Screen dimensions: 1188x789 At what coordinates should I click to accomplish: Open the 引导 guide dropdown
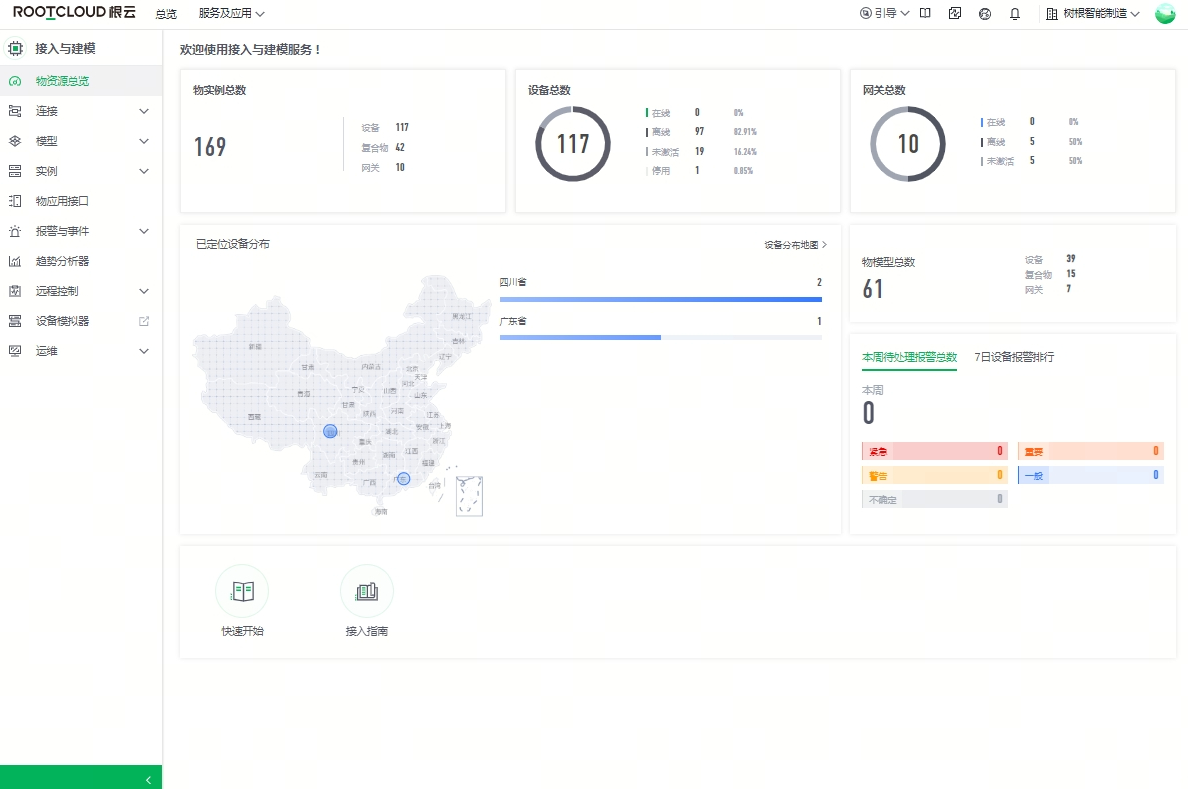[x=884, y=14]
